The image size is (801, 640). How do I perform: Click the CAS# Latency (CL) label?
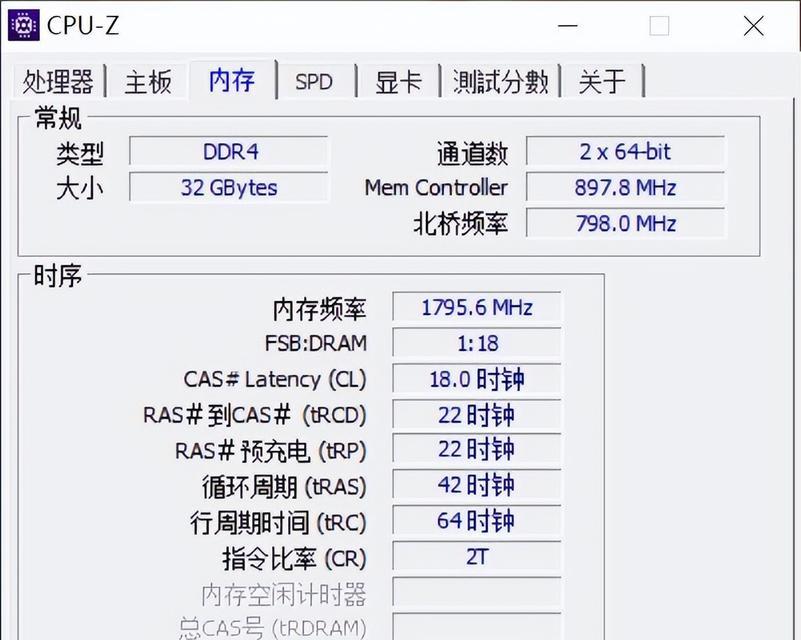coord(275,380)
